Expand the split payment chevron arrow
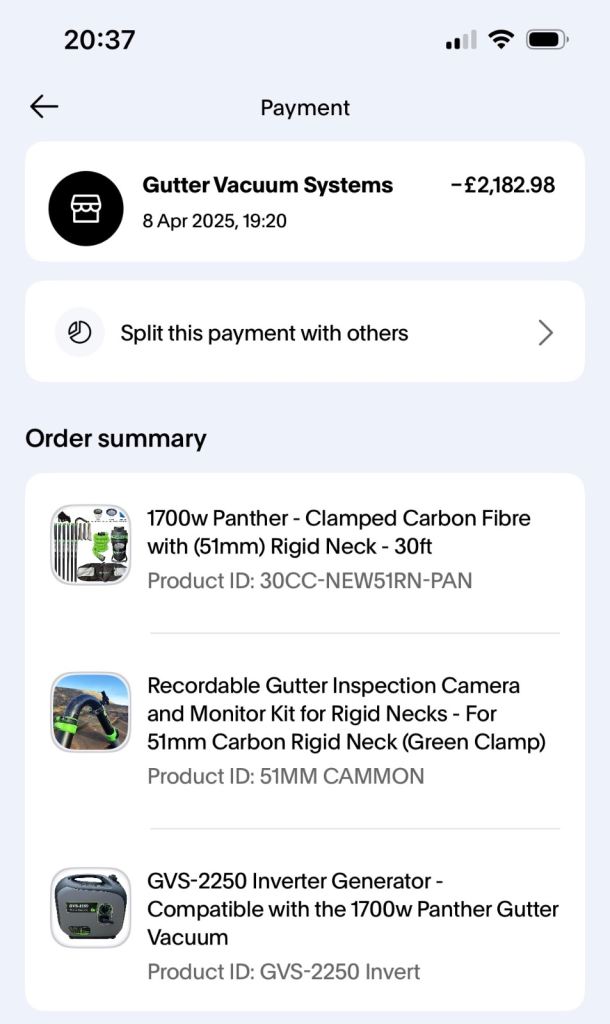610x1024 pixels. (545, 333)
